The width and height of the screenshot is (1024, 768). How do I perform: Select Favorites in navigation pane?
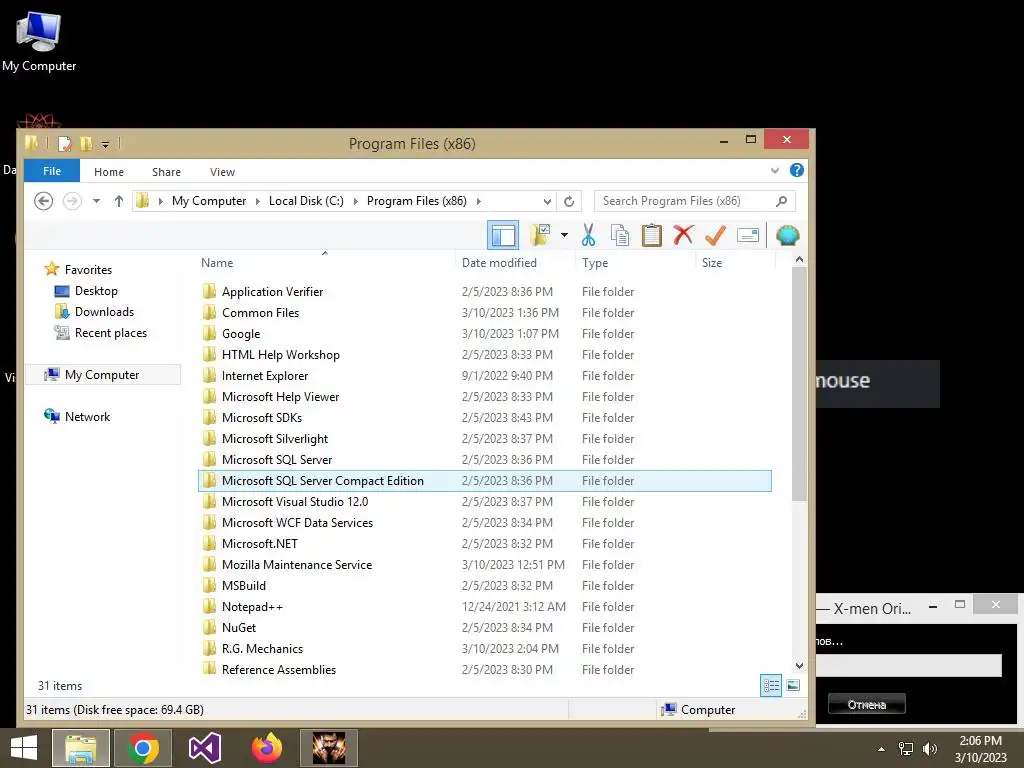(88, 270)
